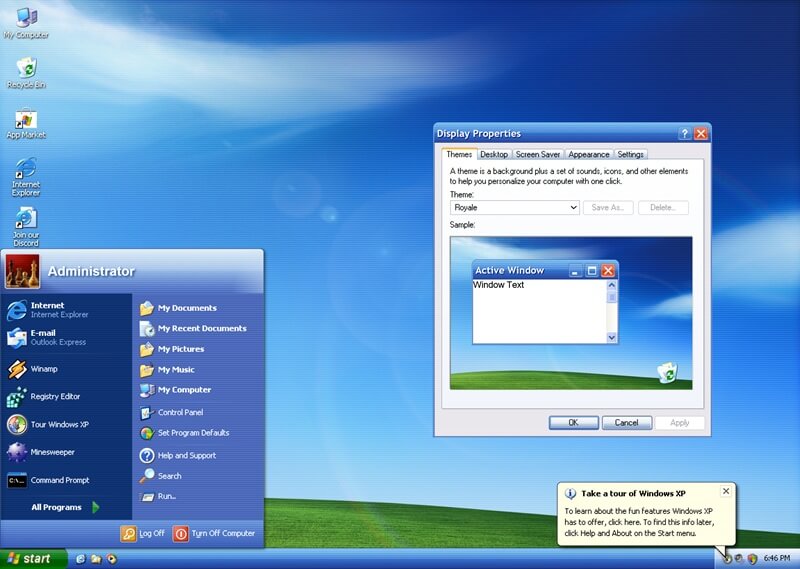Click the Display Properties help question-mark button
This screenshot has width=800, height=569.
point(684,134)
